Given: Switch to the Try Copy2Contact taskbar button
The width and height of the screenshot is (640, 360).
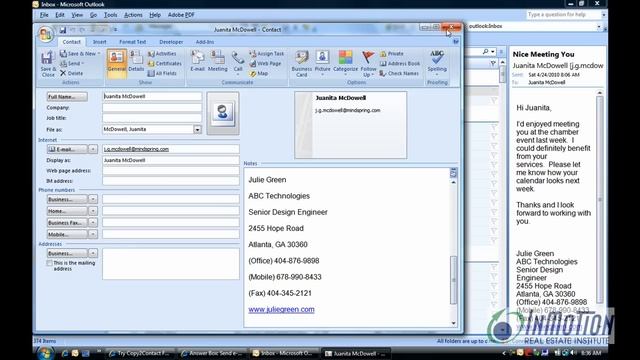Looking at the screenshot, I should click(140, 353).
